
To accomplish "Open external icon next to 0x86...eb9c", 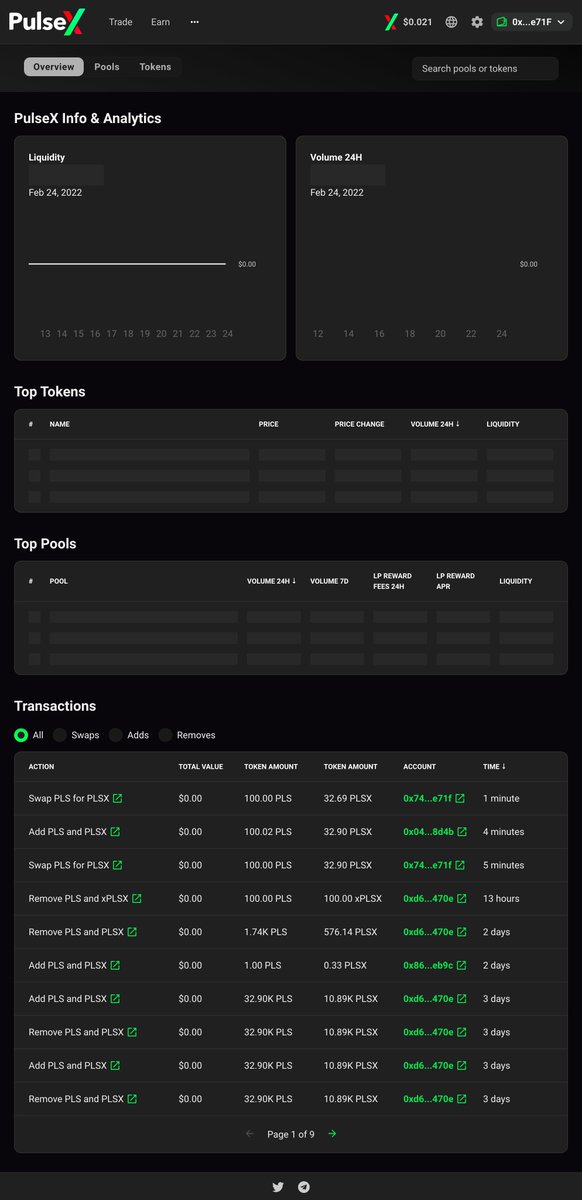I will click(x=462, y=965).
